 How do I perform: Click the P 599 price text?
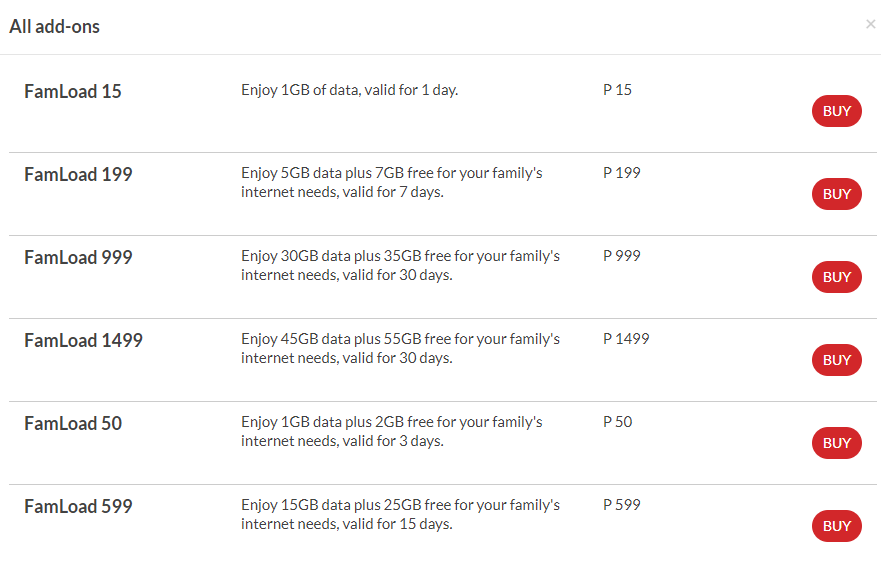621,505
